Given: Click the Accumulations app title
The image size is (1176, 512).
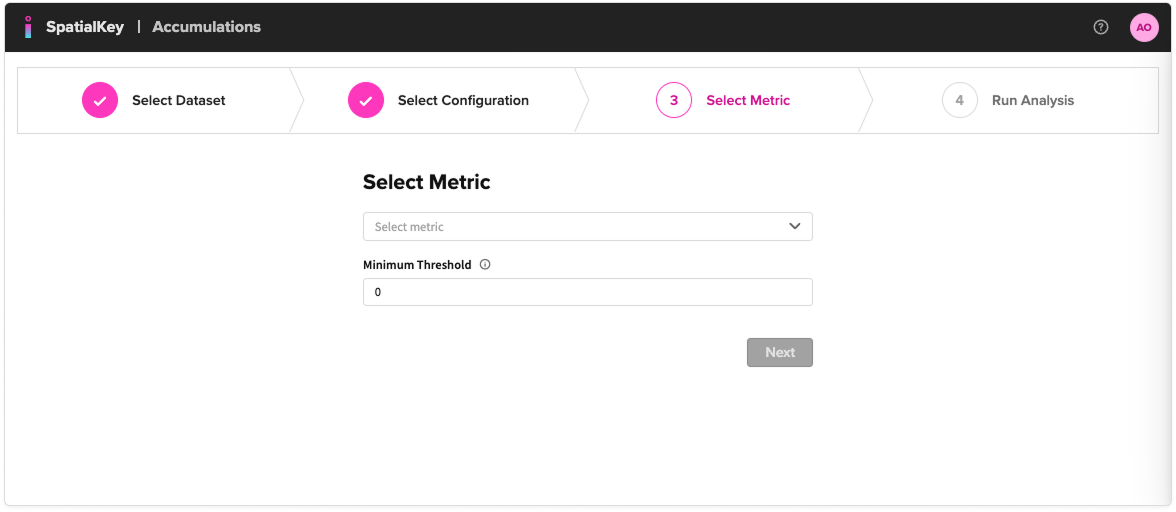Looking at the screenshot, I should coord(206,27).
